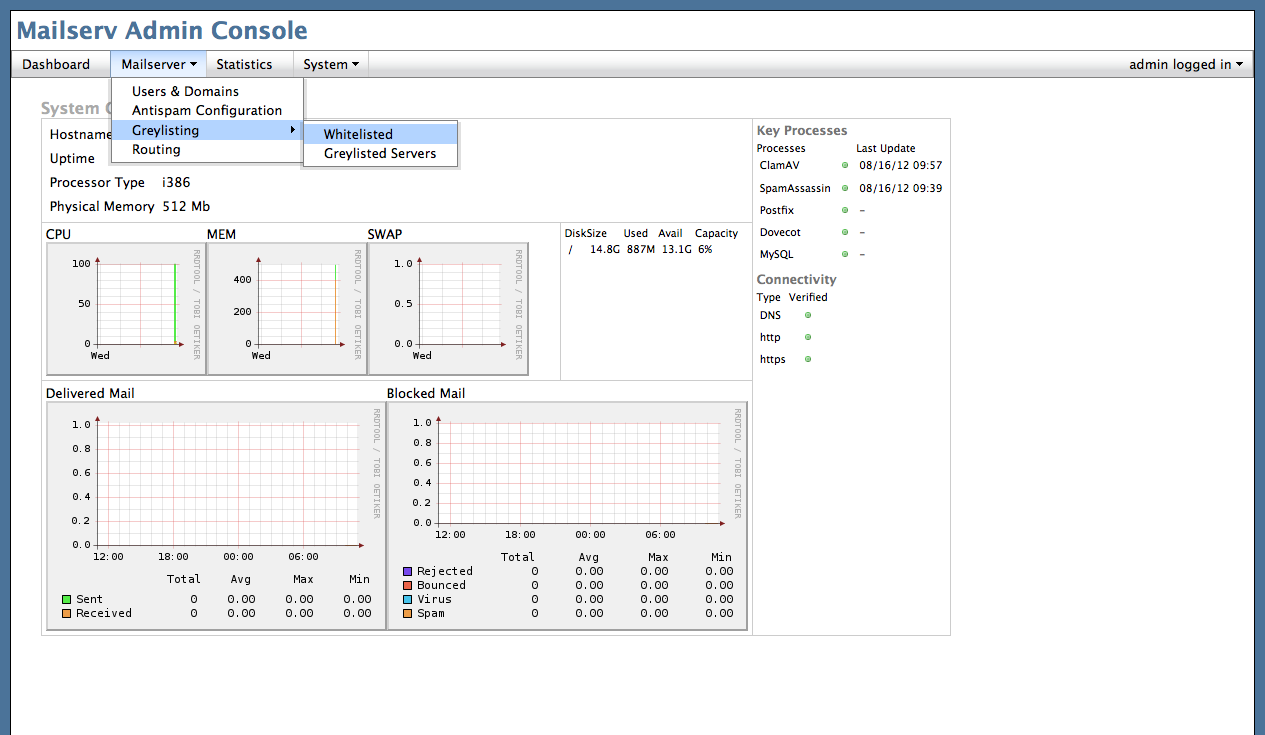The image size is (1265, 735).
Task: Open the Dashboard menu item
Action: pos(56,64)
